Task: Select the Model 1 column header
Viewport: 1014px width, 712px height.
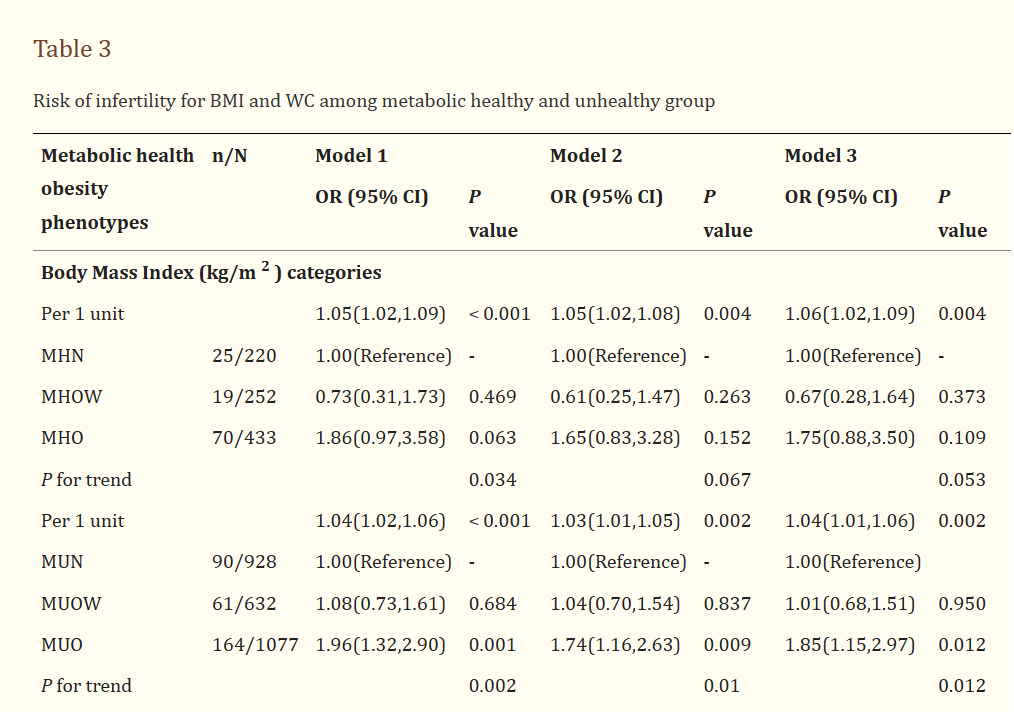Action: pos(351,156)
